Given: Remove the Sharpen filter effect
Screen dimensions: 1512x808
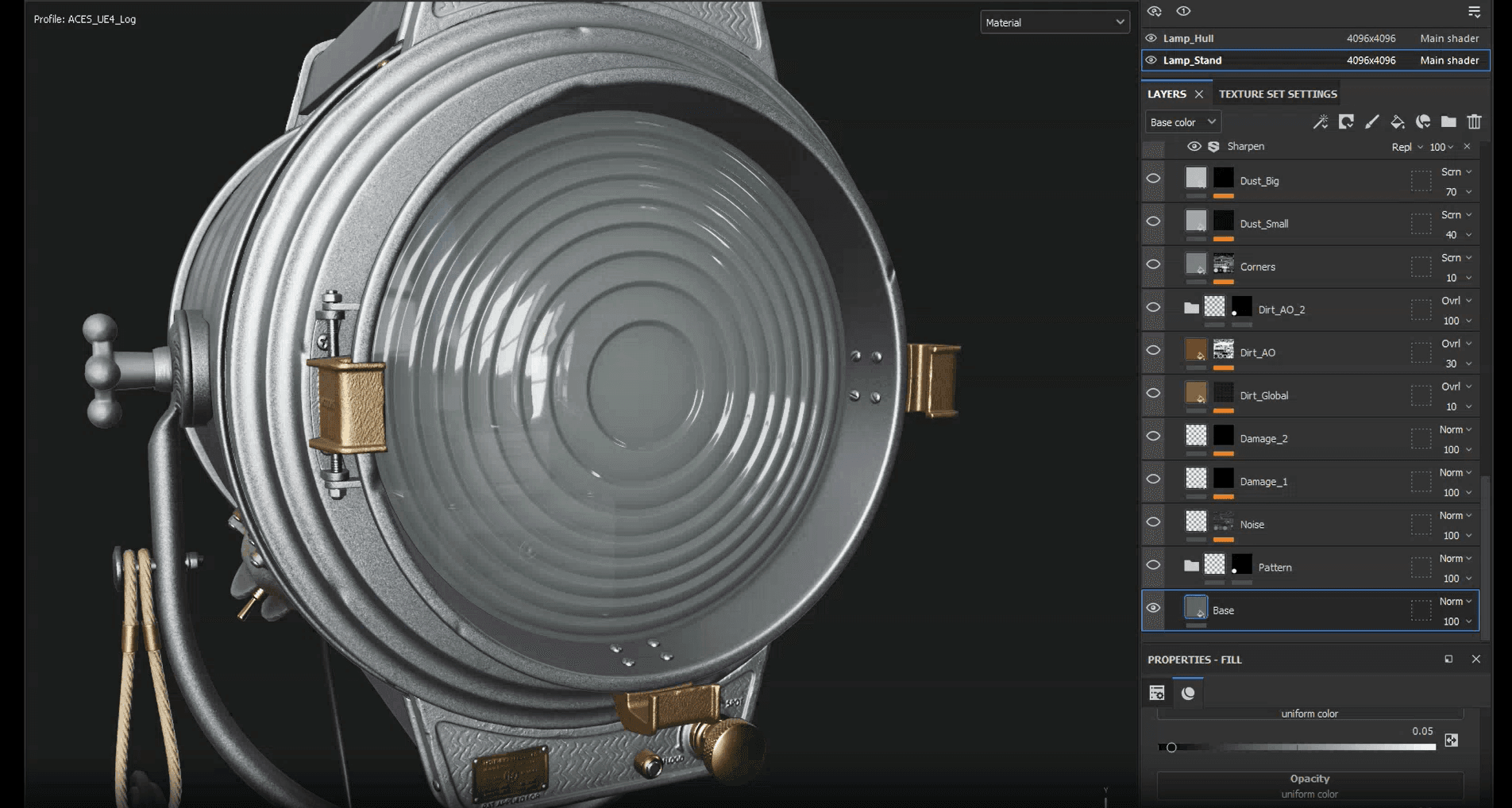Looking at the screenshot, I should point(1467,146).
